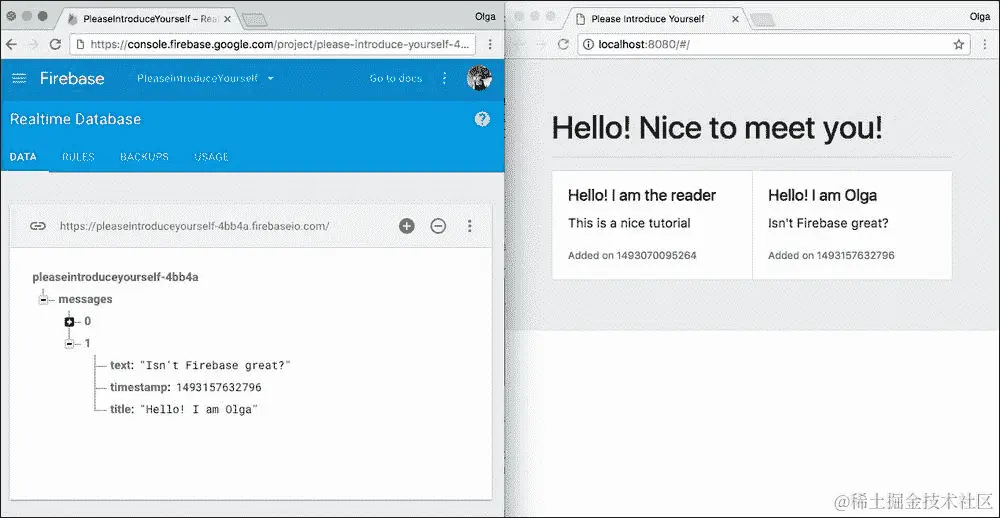Screen dimensions: 1000x518
Task: Collapse message node 1
Action: tap(70, 344)
